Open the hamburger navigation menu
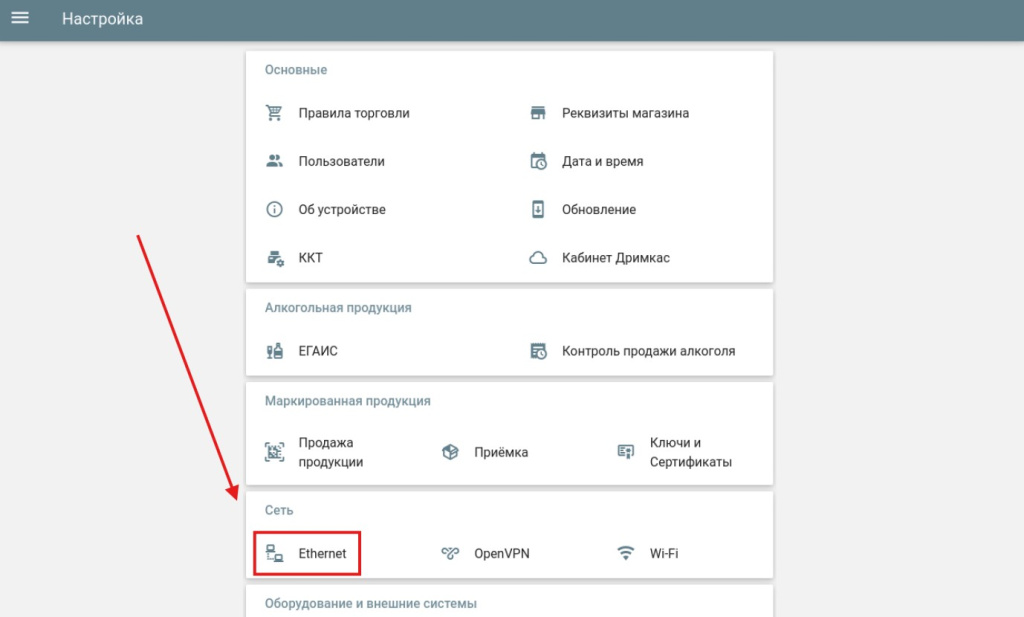Screen dimensions: 1024x617 click(20, 18)
